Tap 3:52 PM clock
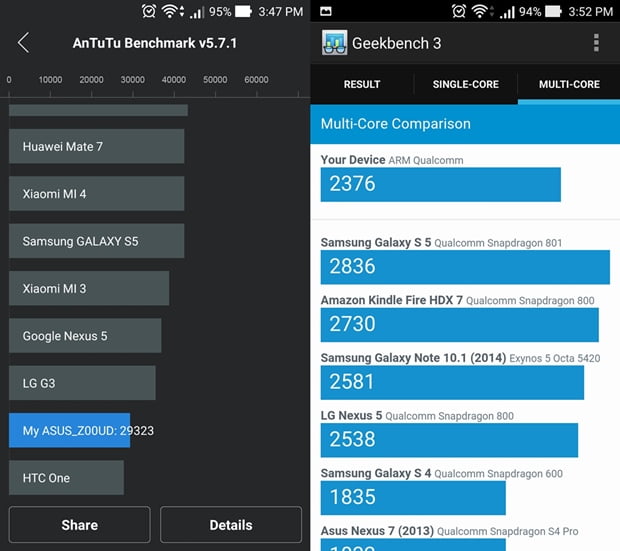The image size is (620, 551). (591, 11)
